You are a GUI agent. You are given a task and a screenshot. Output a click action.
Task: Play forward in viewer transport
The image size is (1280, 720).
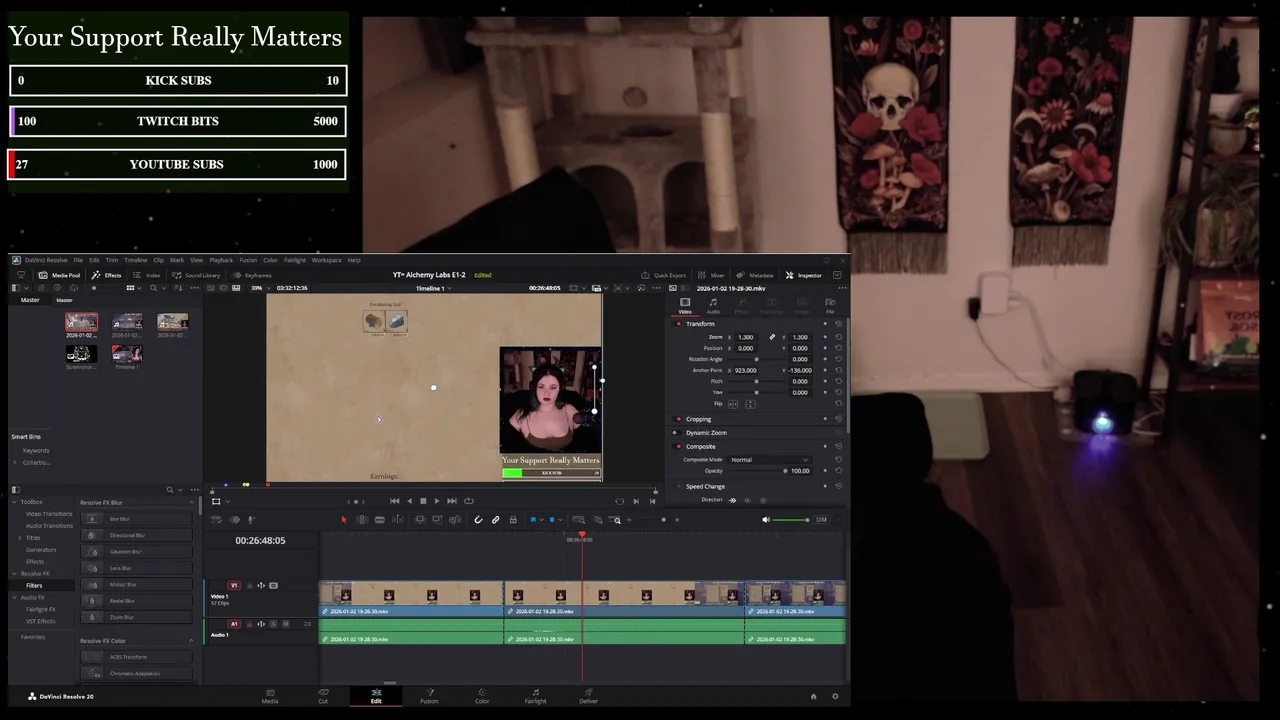pyautogui.click(x=437, y=501)
